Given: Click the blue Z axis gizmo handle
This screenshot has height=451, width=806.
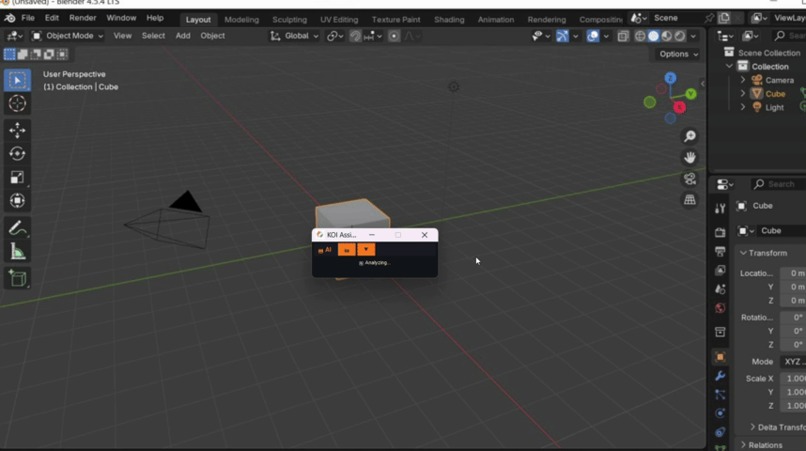Looking at the screenshot, I should point(670,78).
